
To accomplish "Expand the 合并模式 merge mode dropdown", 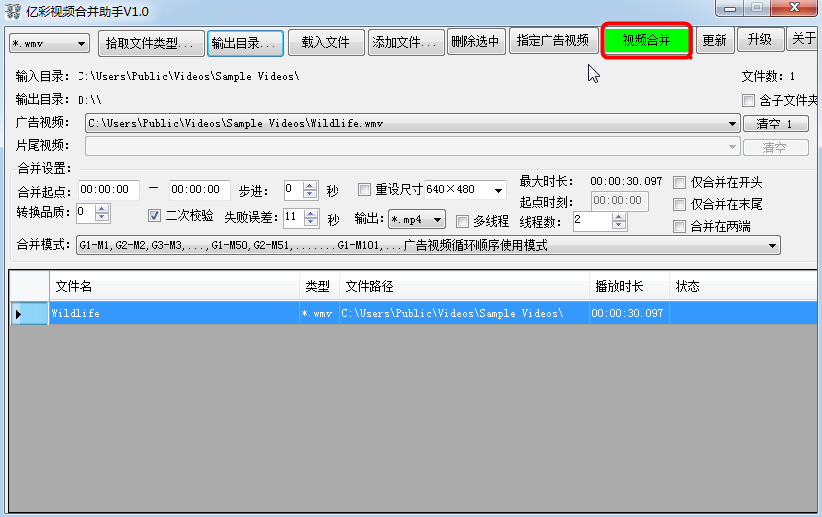I will click(x=772, y=245).
